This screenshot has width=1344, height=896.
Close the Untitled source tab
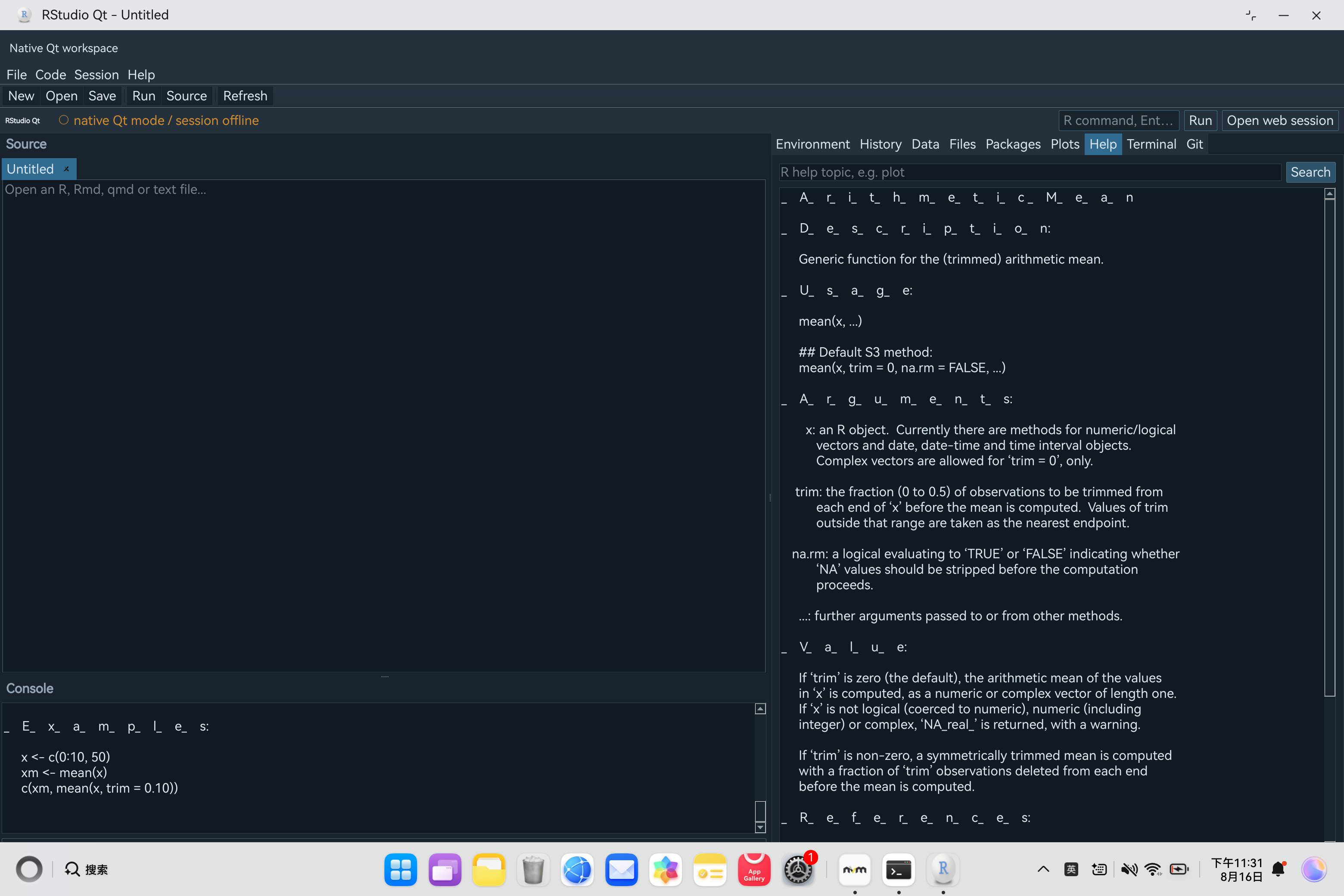66,169
